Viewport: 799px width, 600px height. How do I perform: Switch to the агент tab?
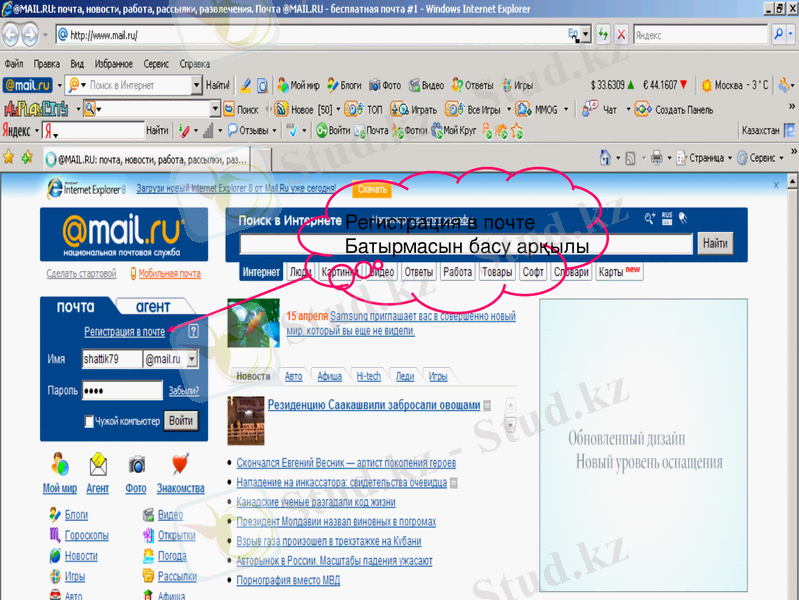click(153, 307)
